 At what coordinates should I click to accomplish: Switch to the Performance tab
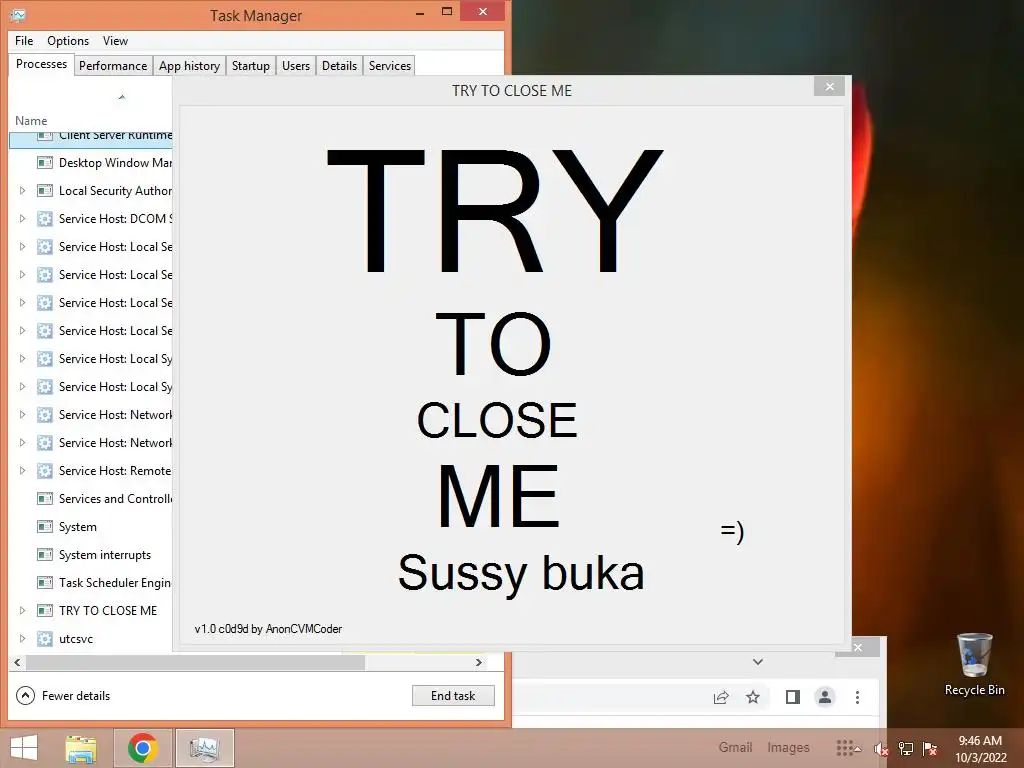(113, 66)
